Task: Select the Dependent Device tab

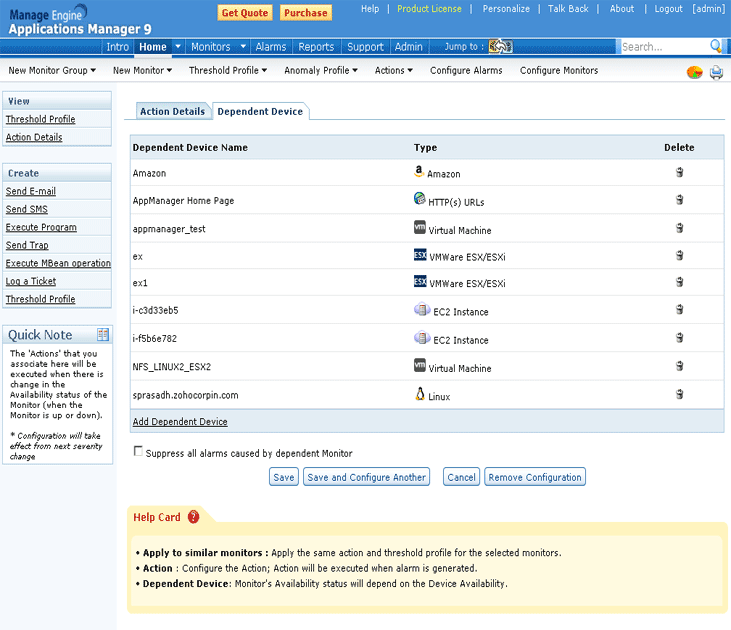Action: coord(260,111)
